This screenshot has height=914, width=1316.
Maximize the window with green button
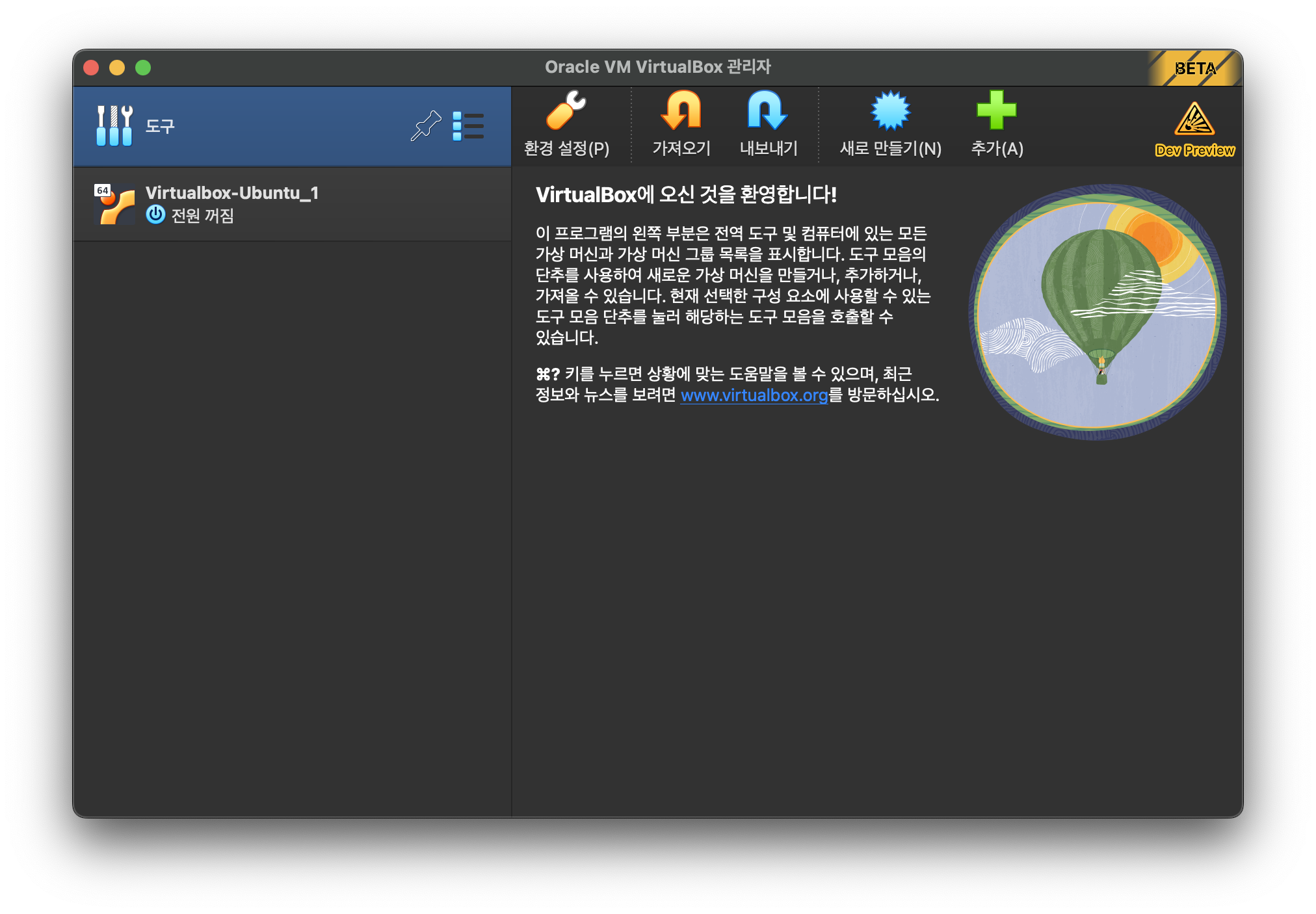click(x=143, y=68)
